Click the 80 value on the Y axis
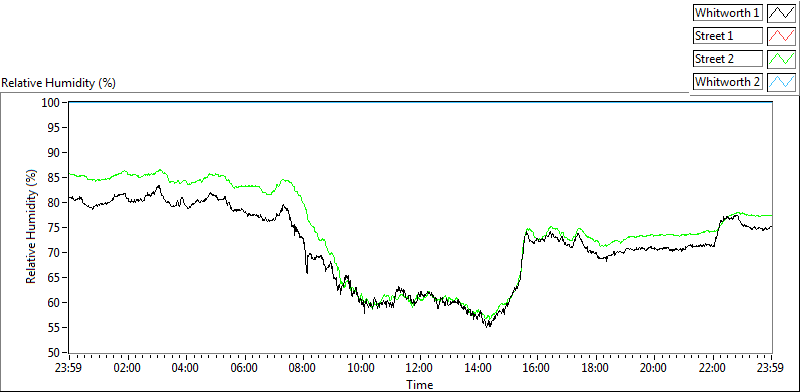The image size is (800, 392). coord(54,203)
